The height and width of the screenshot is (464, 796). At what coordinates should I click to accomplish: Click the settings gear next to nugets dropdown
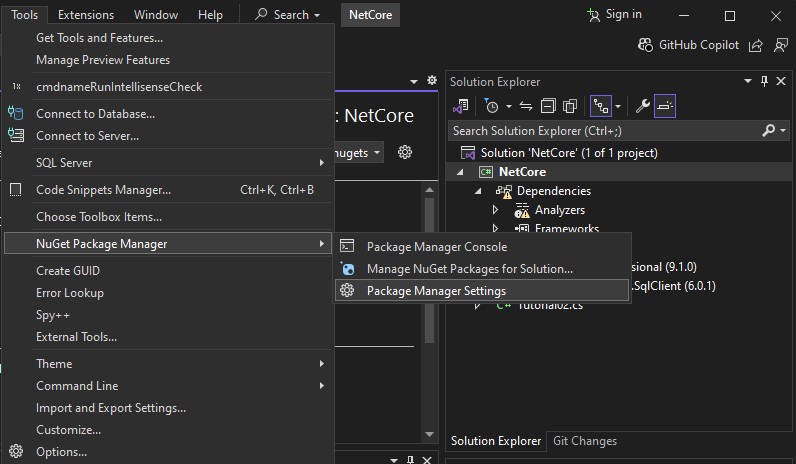pyautogui.click(x=405, y=152)
